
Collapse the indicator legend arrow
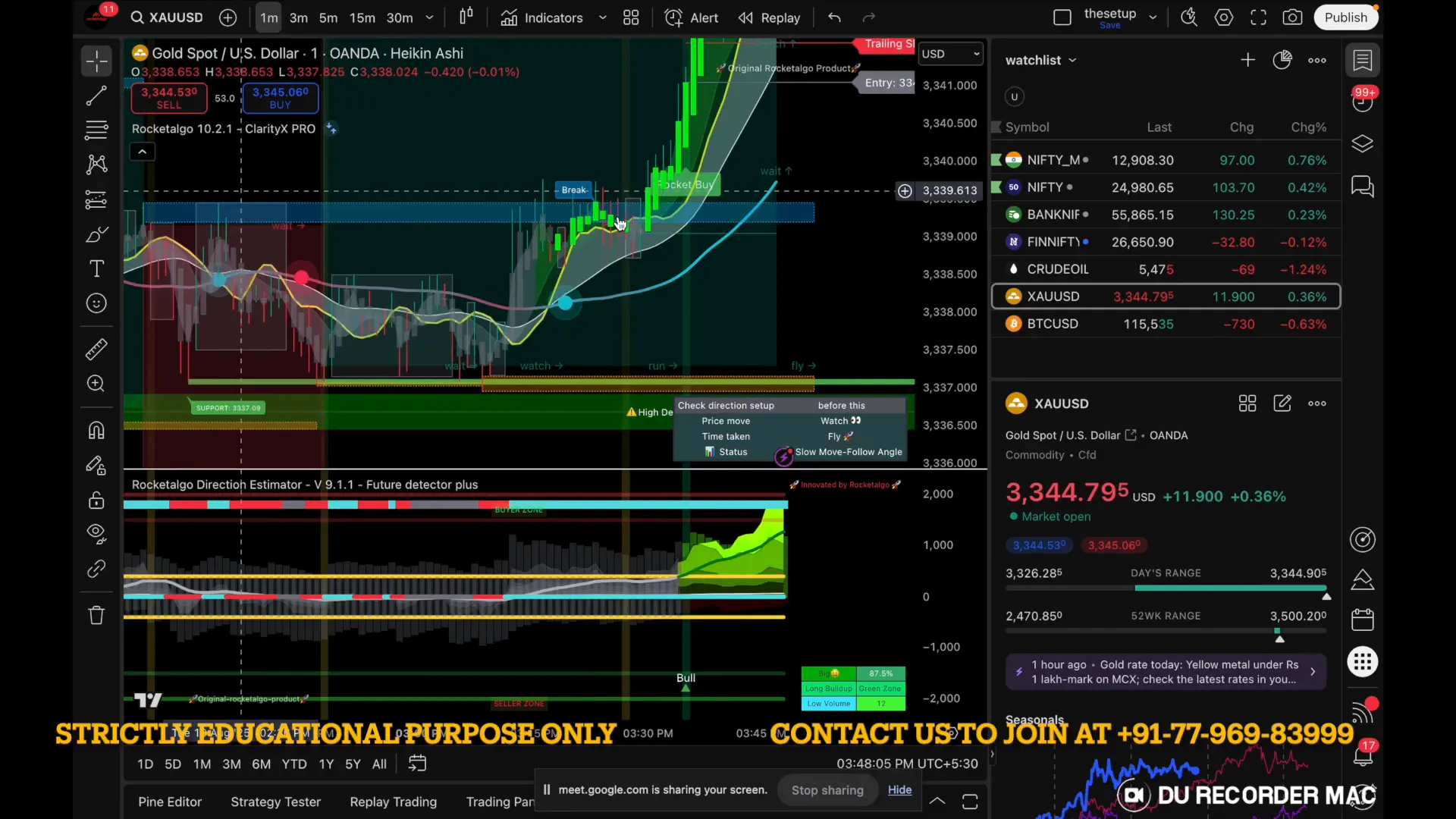coord(143,152)
